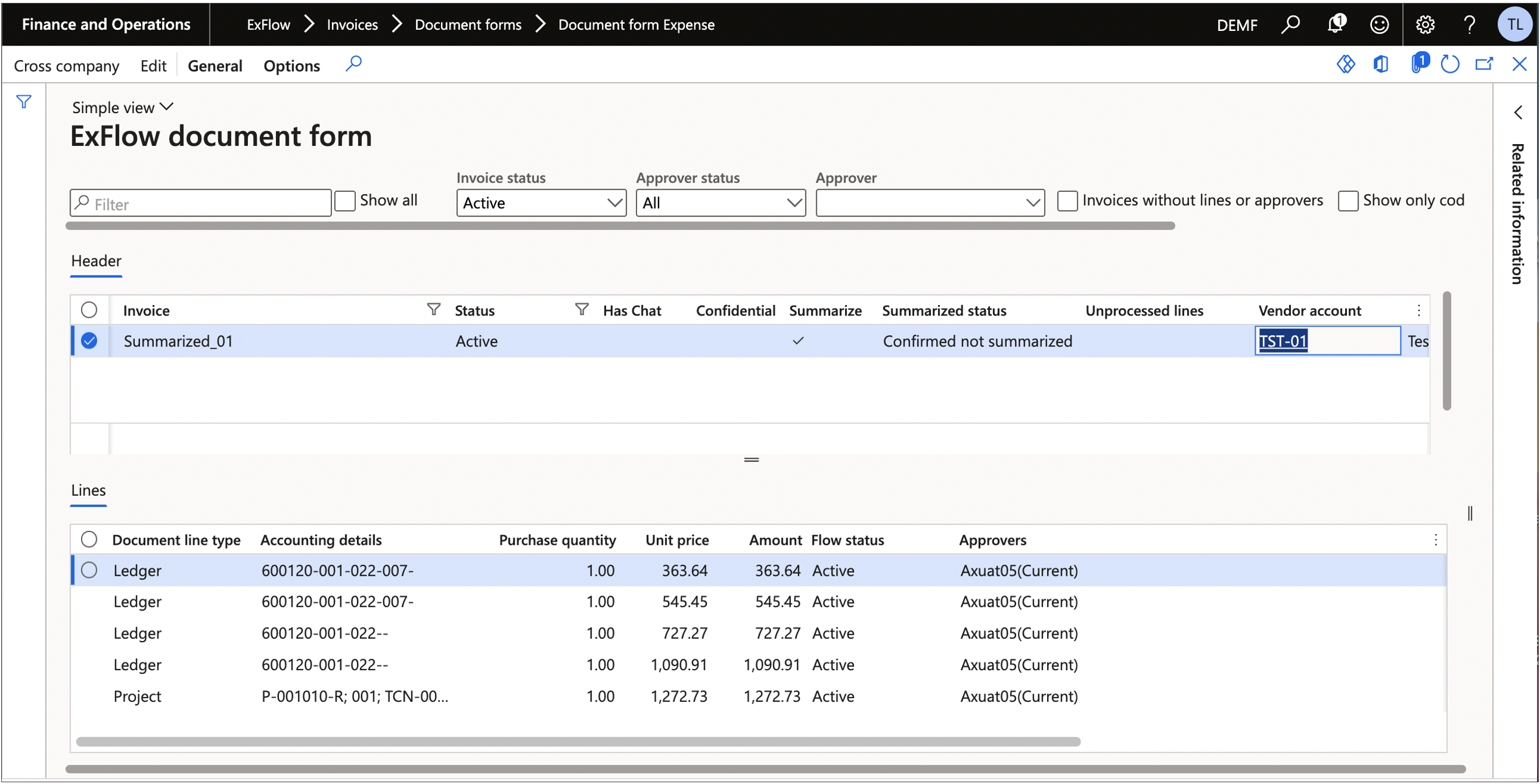
Task: Select all rows in the Header grid
Action: pyautogui.click(x=89, y=310)
